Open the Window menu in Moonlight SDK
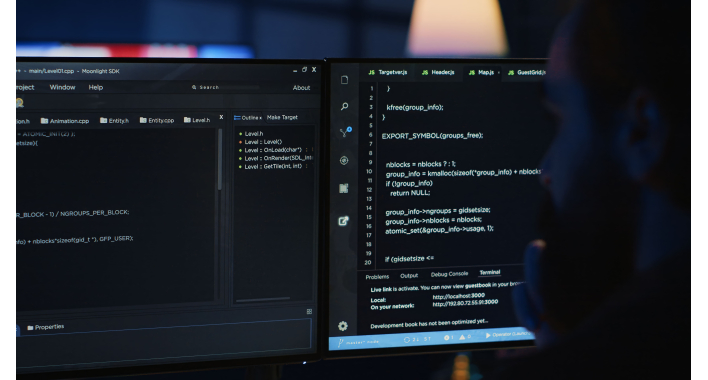708x380 pixels. point(62,87)
